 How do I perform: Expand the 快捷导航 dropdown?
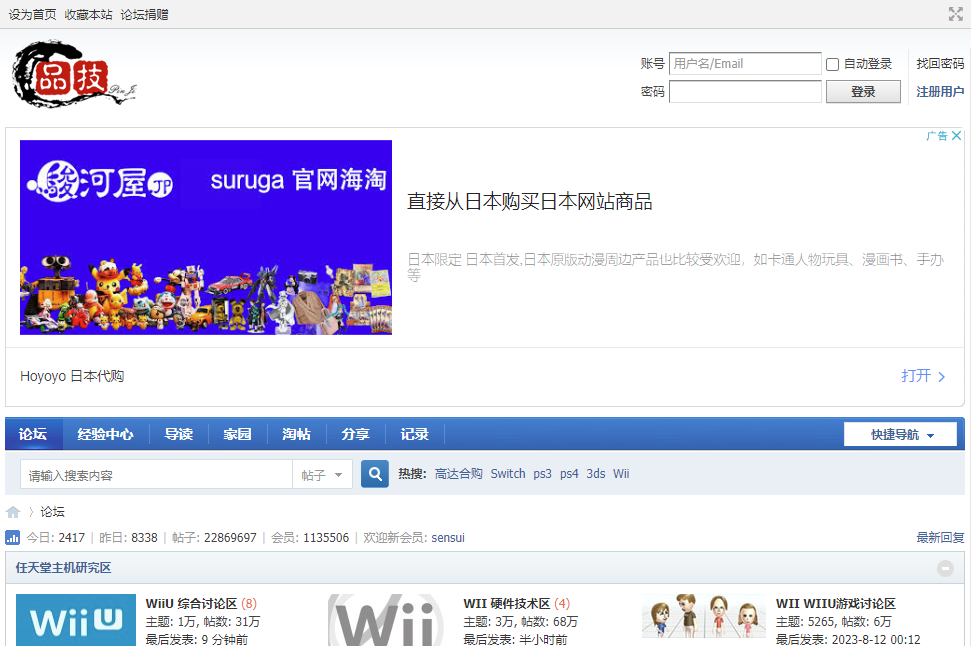tap(900, 435)
